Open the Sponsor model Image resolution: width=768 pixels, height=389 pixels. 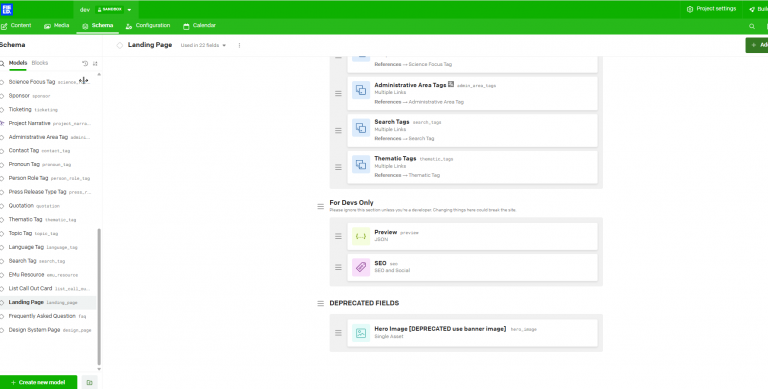(48, 96)
